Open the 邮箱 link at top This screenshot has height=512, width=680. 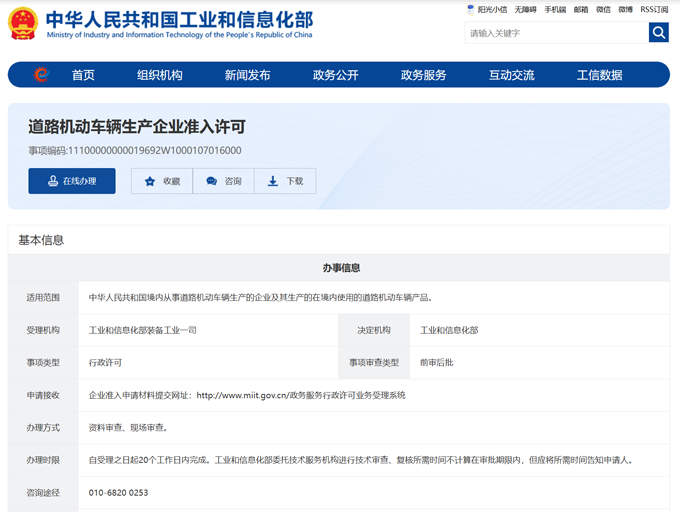[581, 10]
